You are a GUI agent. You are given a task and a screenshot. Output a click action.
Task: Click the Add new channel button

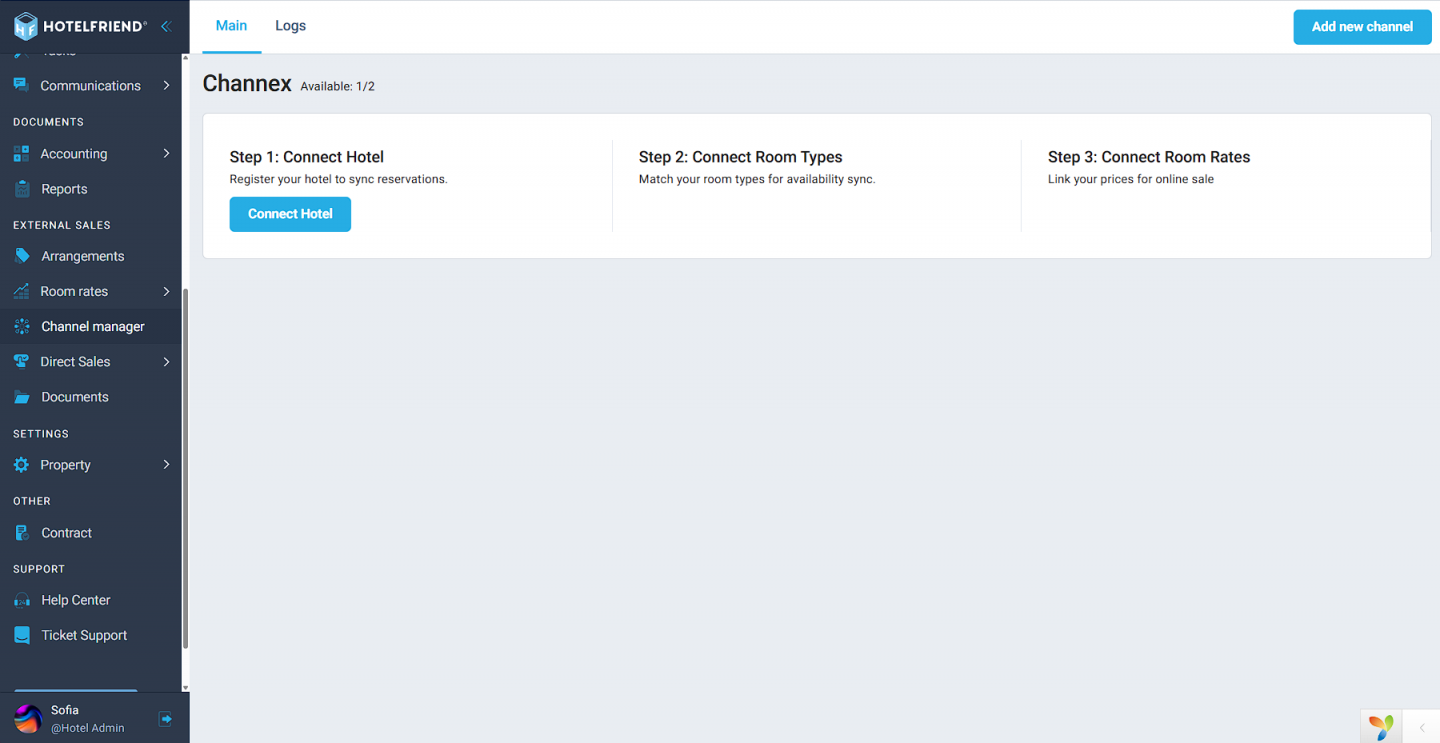click(1362, 27)
